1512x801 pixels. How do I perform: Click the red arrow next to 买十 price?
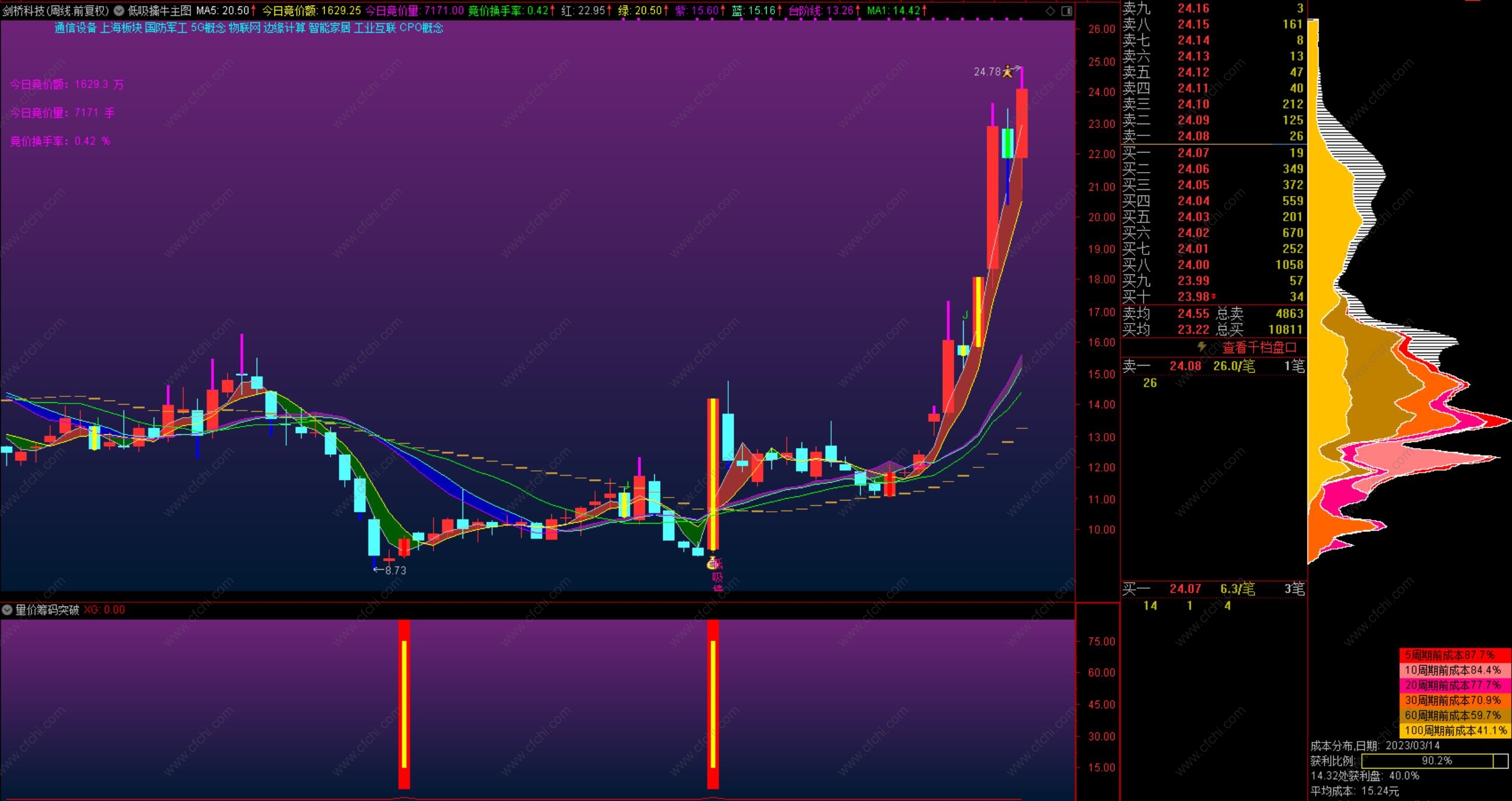tap(1213, 297)
